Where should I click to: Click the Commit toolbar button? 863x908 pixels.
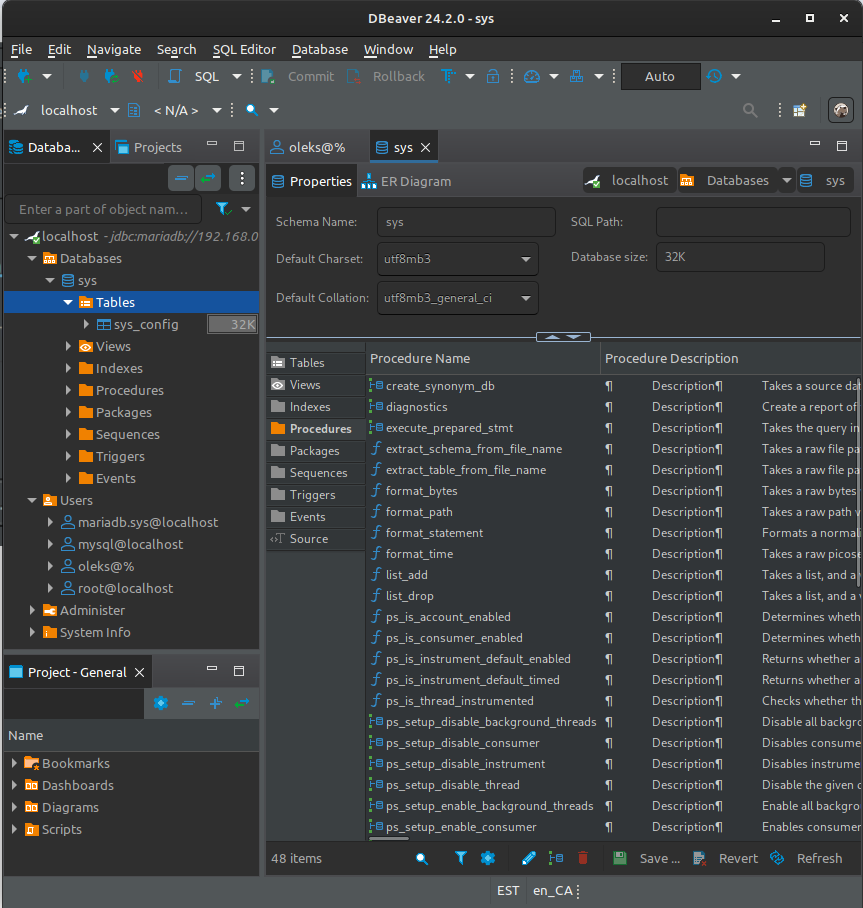(298, 76)
